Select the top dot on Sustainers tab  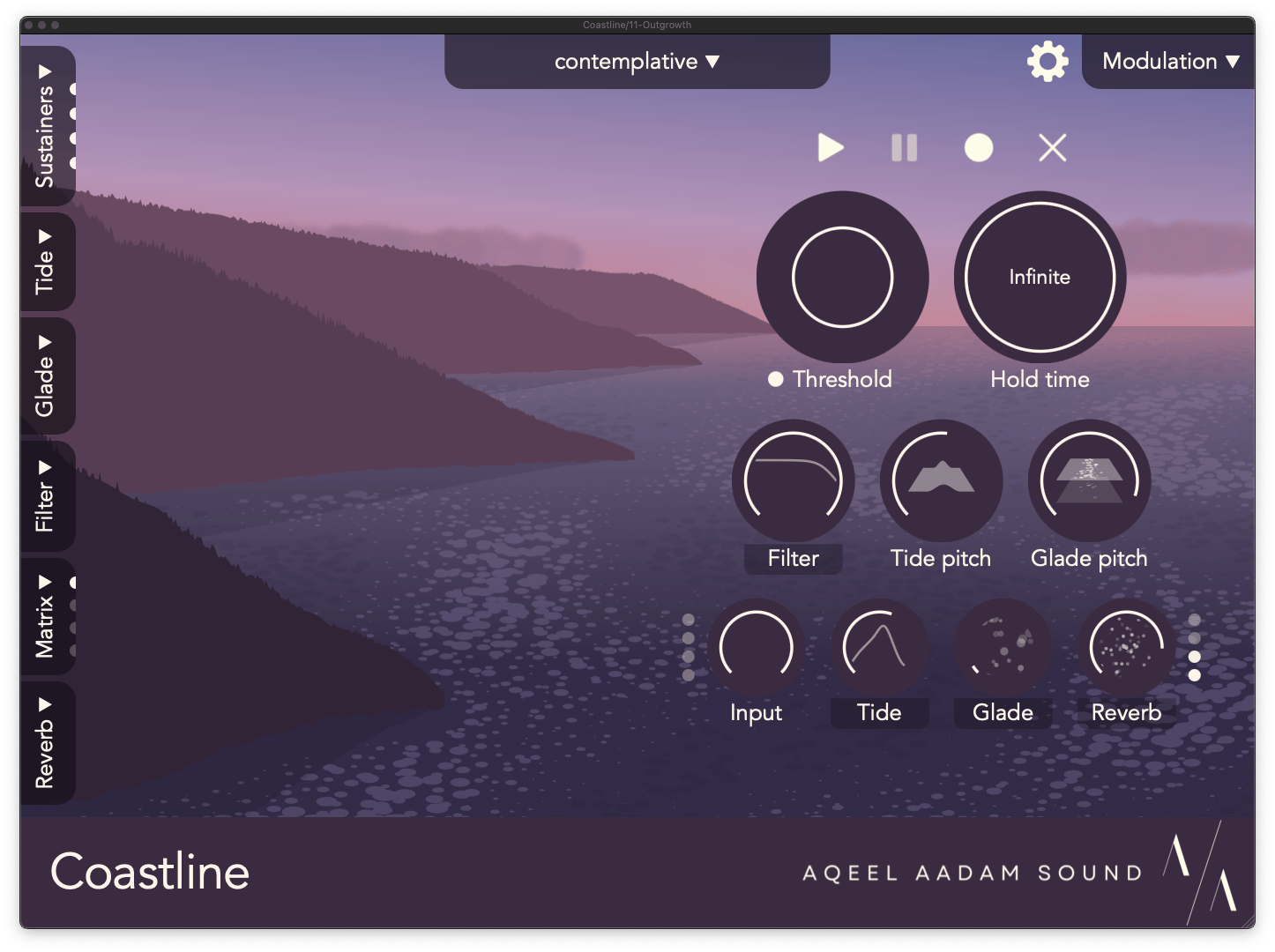(x=73, y=89)
